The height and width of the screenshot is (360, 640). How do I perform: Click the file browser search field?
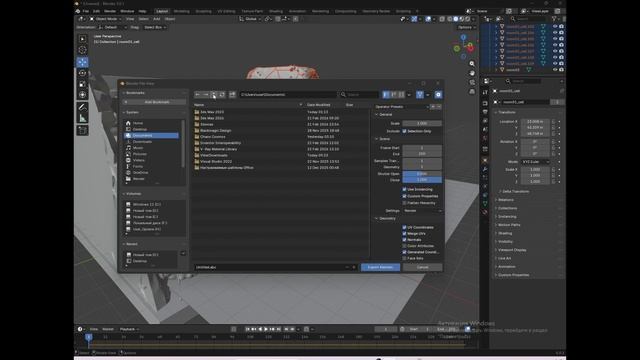[359, 95]
